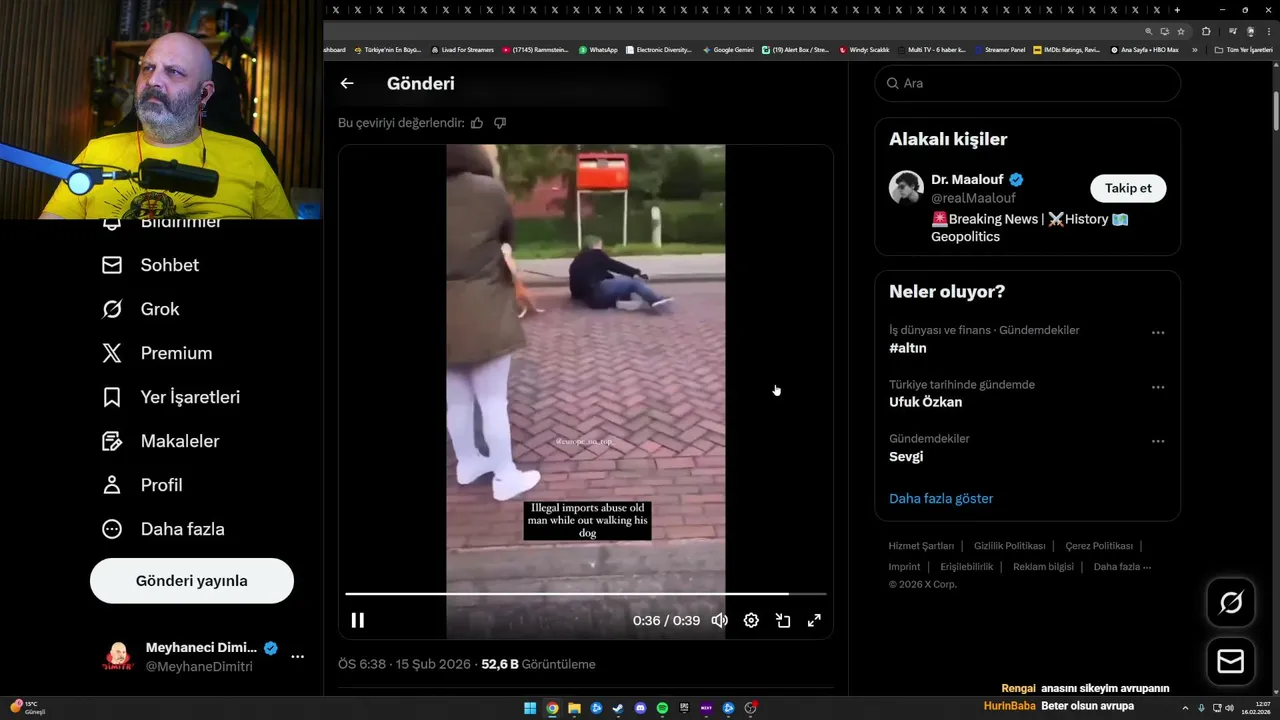Show hidden bookmarks chevron
The image size is (1280, 720).
(1194, 50)
